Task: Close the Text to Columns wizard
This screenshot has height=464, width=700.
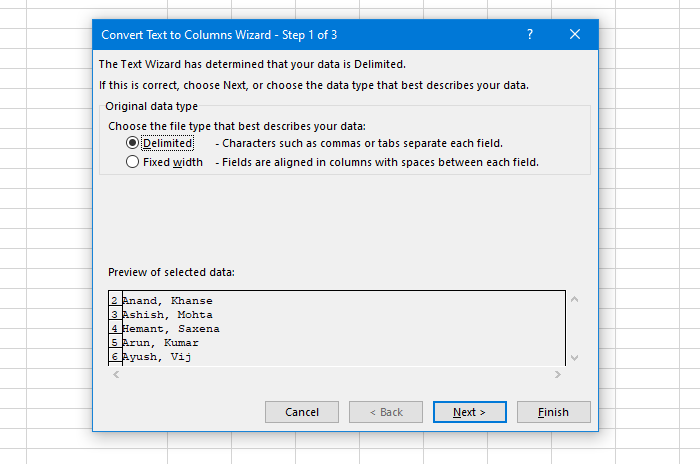Action: [x=575, y=34]
